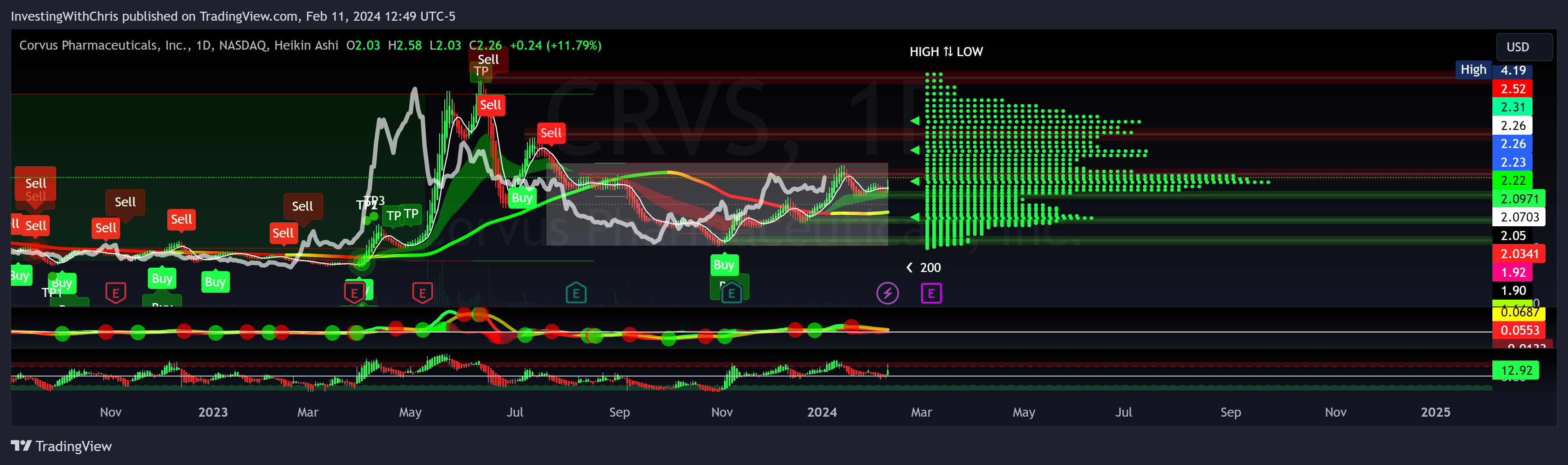
Task: Click the 2023 time axis label
Action: 213,412
